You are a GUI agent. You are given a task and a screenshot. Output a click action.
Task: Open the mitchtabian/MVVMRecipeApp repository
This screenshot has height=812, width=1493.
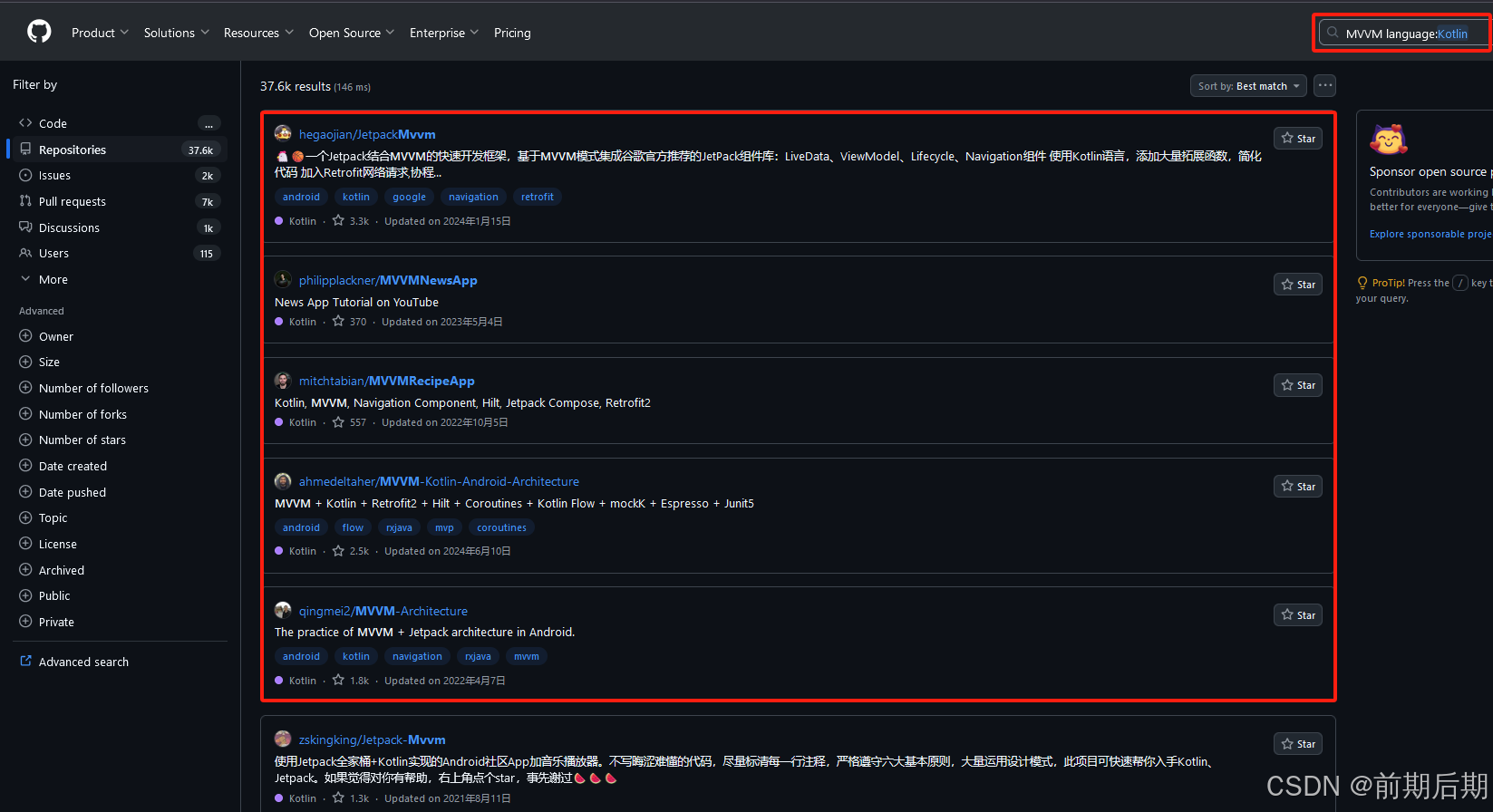[x=387, y=381]
